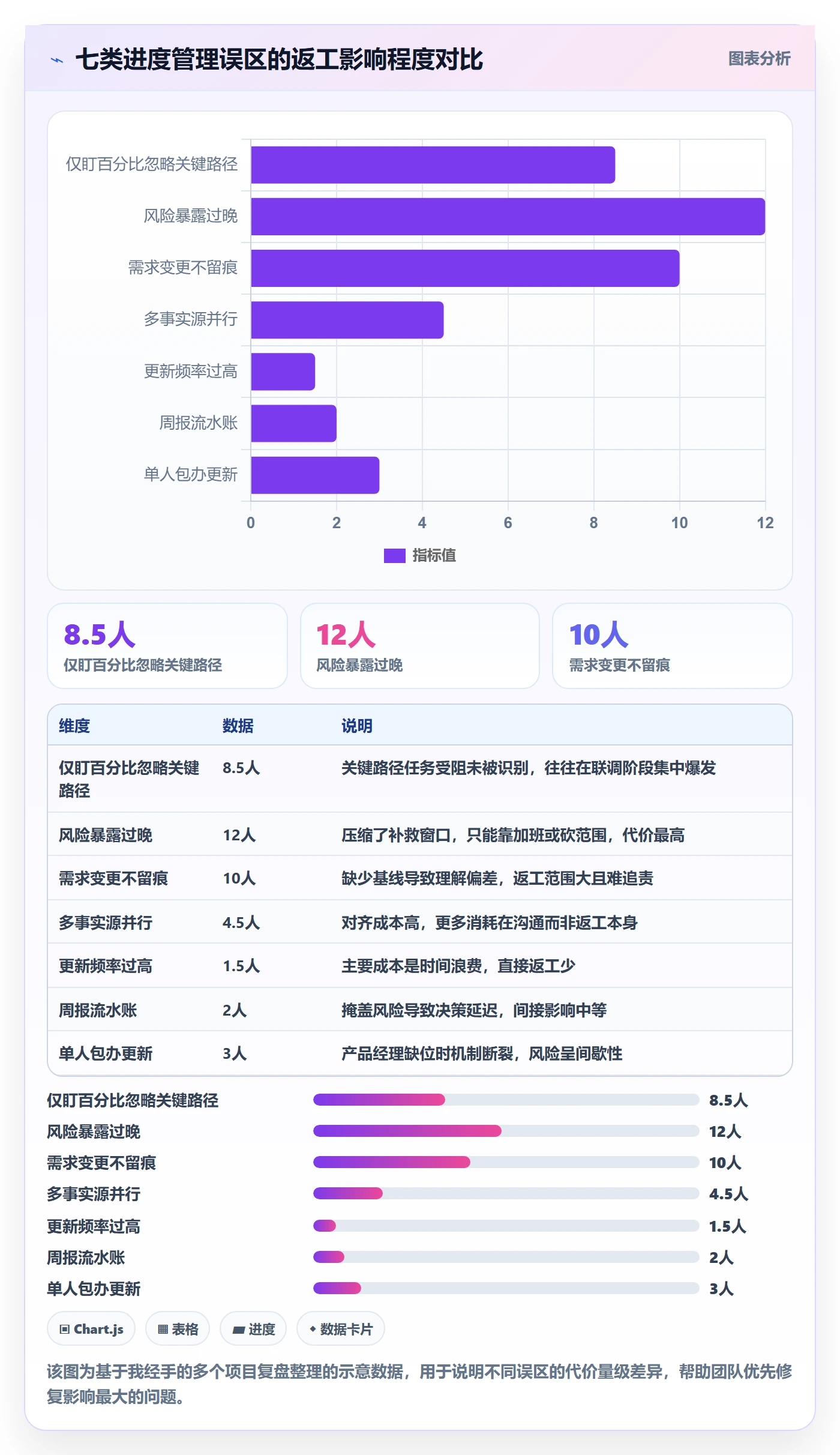Click the 12人 value beside progress bars
This screenshot has width=840, height=1455.
(x=725, y=1131)
